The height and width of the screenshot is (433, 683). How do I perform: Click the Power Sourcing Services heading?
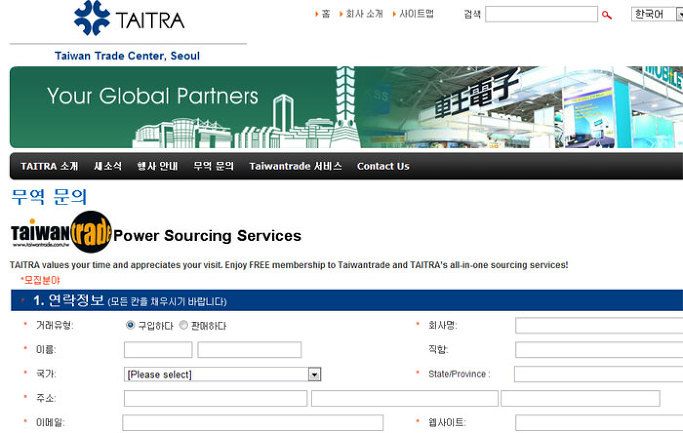coord(207,236)
